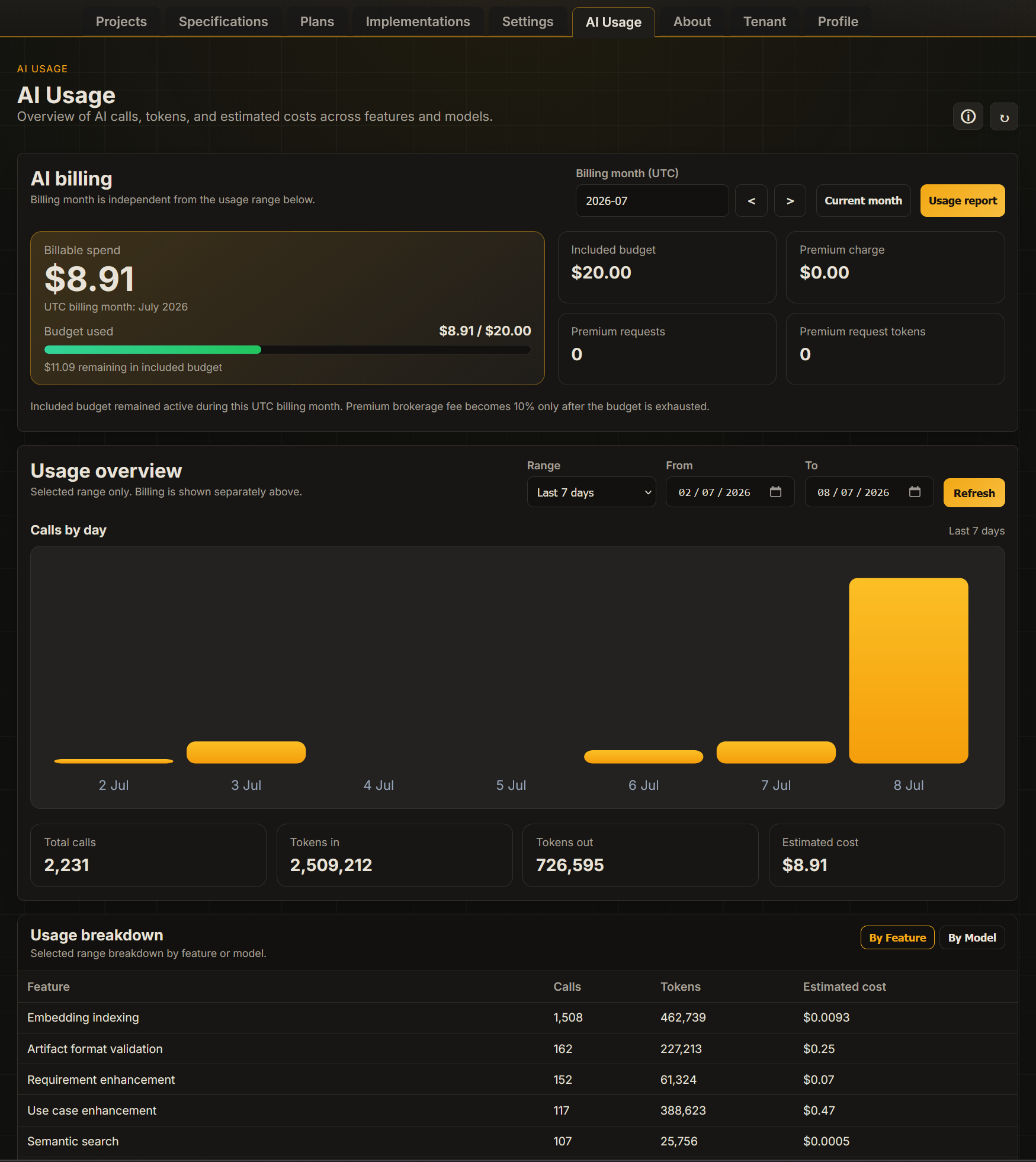The width and height of the screenshot is (1036, 1162).
Task: Switch to the Settings tab
Action: 528,21
